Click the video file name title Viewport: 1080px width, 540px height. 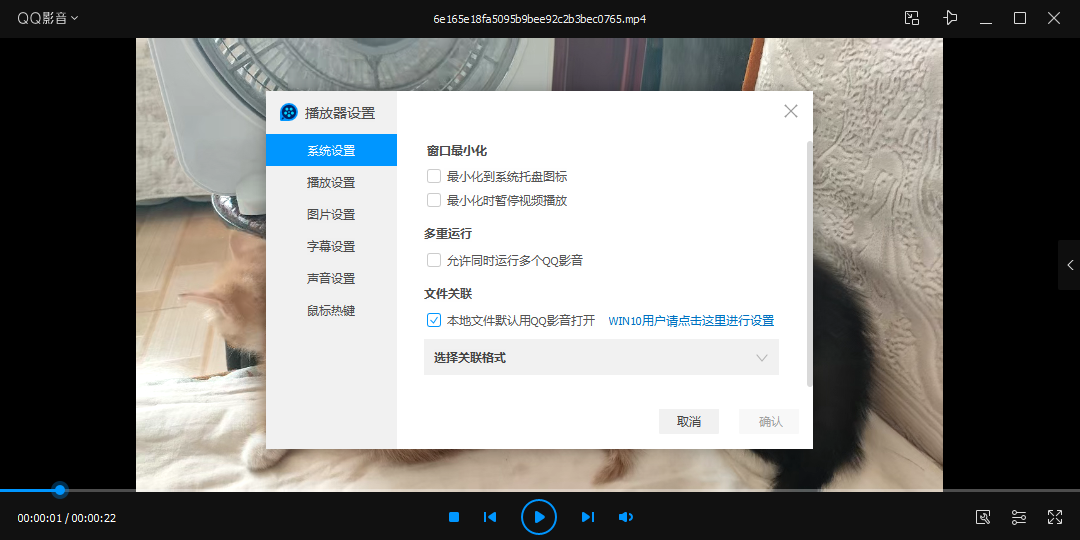tap(539, 19)
